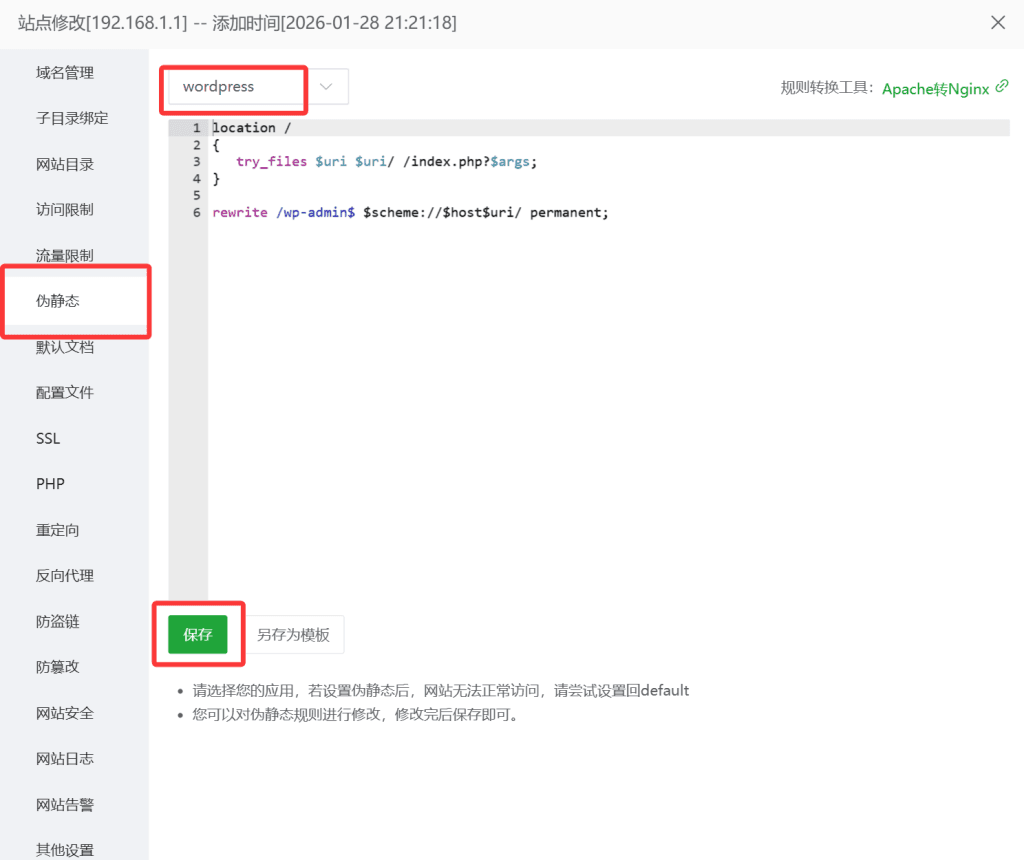This screenshot has width=1024, height=860.
Task: Select the PHP tab
Action: coord(50,484)
